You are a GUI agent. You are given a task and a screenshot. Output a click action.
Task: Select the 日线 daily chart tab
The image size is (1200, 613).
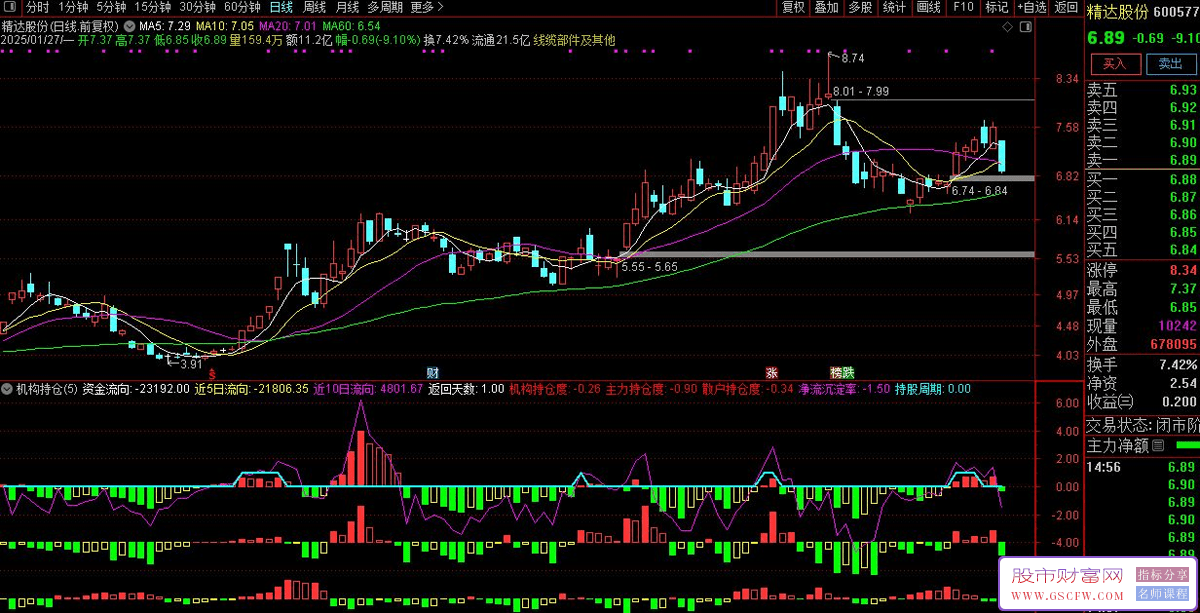[x=281, y=7]
